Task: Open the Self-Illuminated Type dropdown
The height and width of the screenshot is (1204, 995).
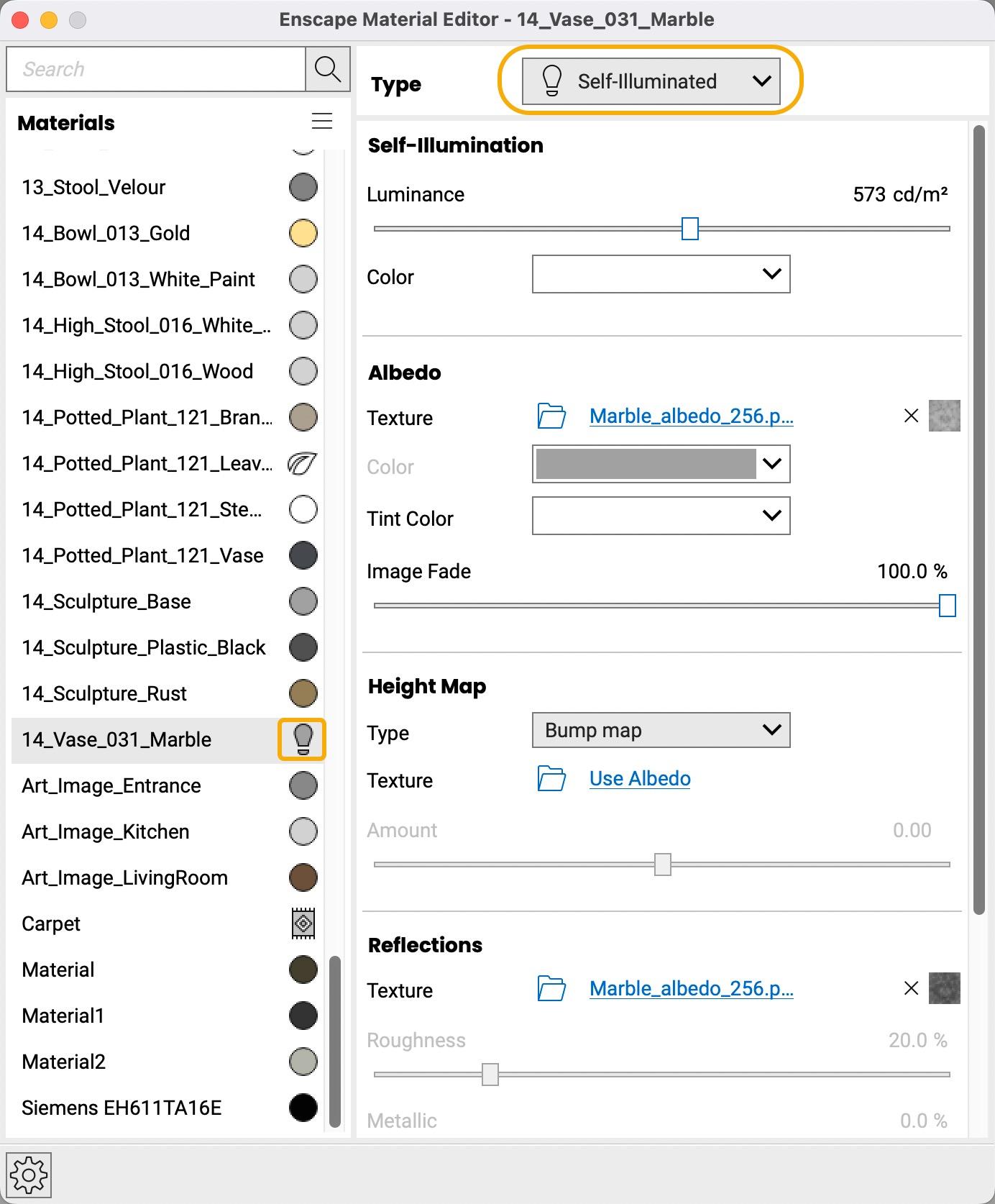Action: (x=651, y=81)
